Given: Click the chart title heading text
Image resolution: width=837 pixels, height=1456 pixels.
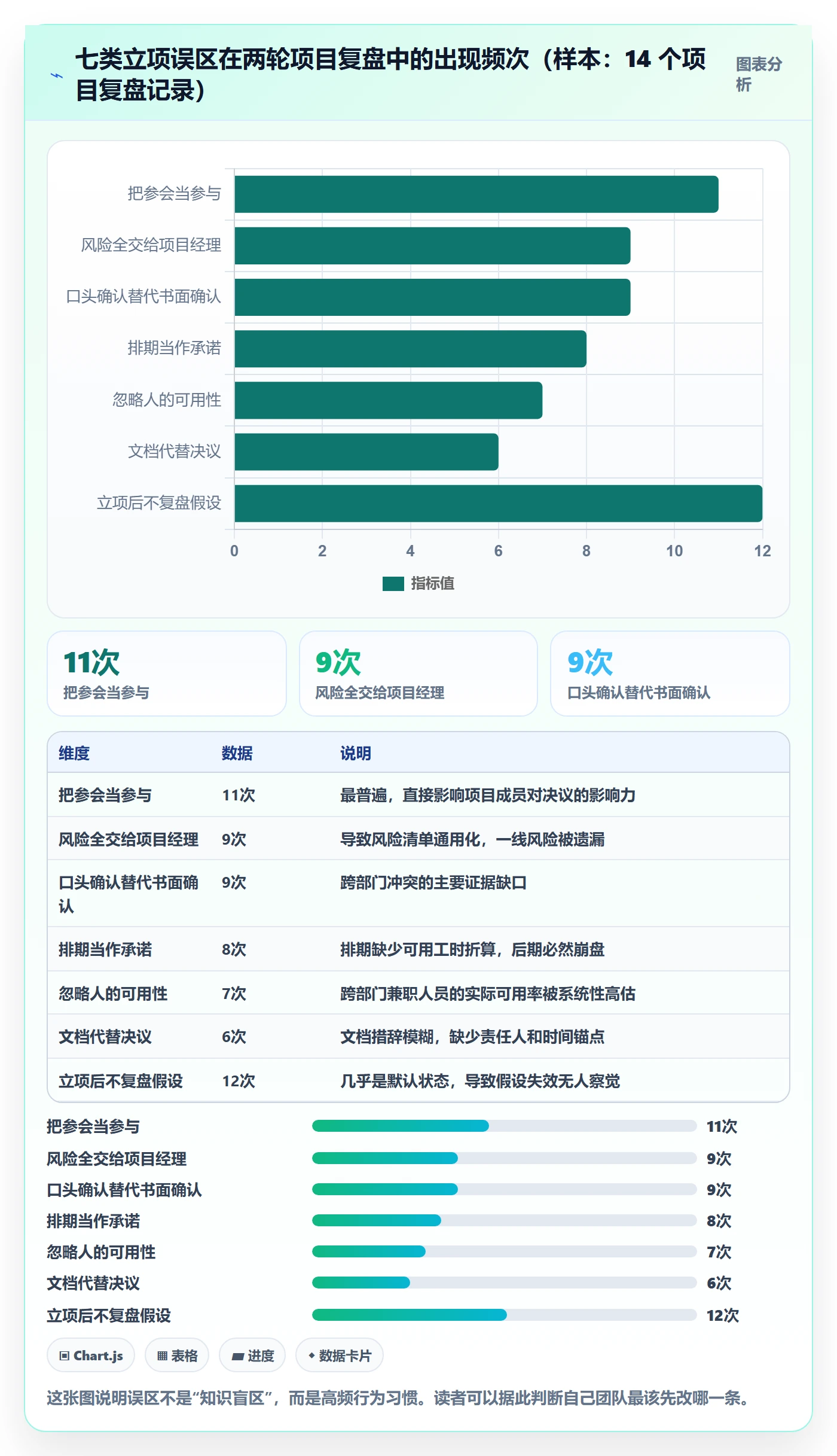Looking at the screenshot, I should coord(390,75).
